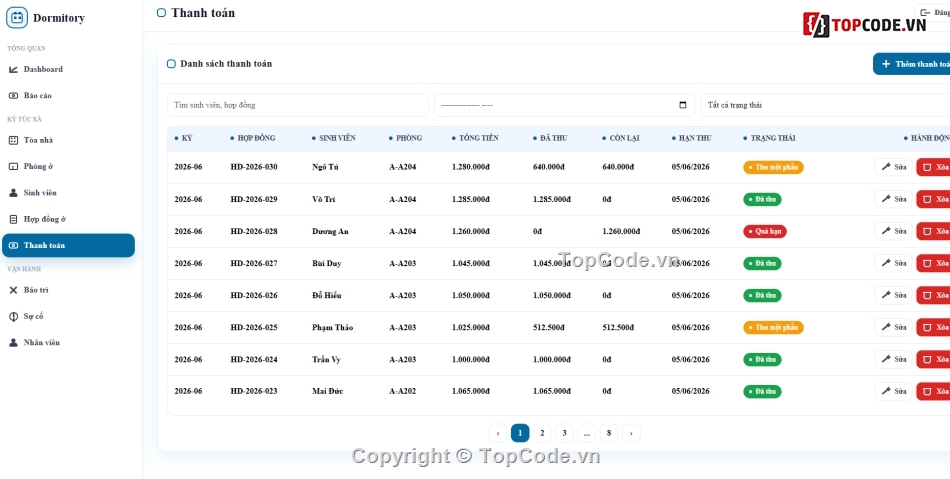Focus the Tìm sinh viên, hợp đồng search box
Screen dimensions: 950x479
click(x=297, y=105)
